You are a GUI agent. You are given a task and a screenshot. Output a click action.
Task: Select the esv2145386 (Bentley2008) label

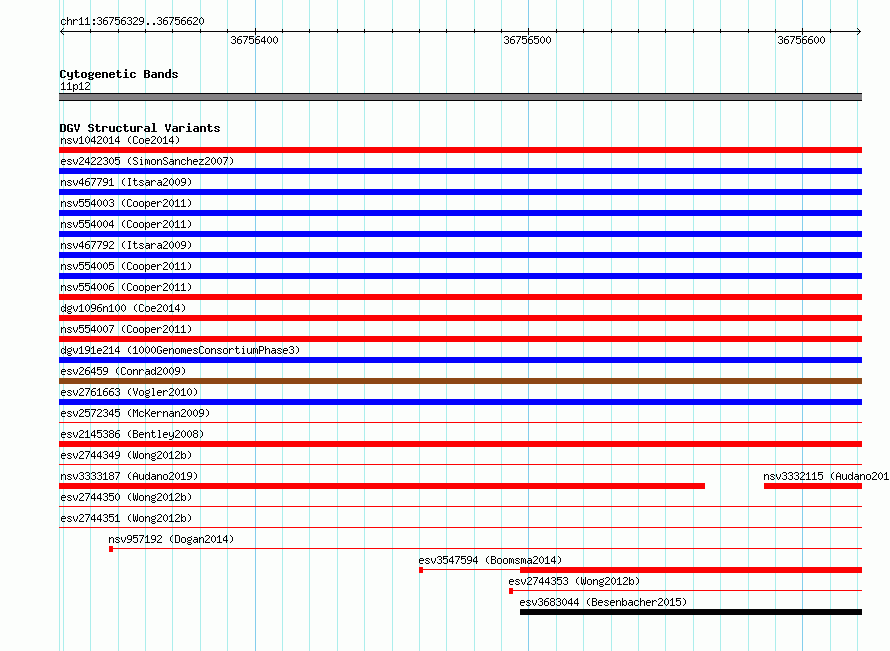coord(132,434)
